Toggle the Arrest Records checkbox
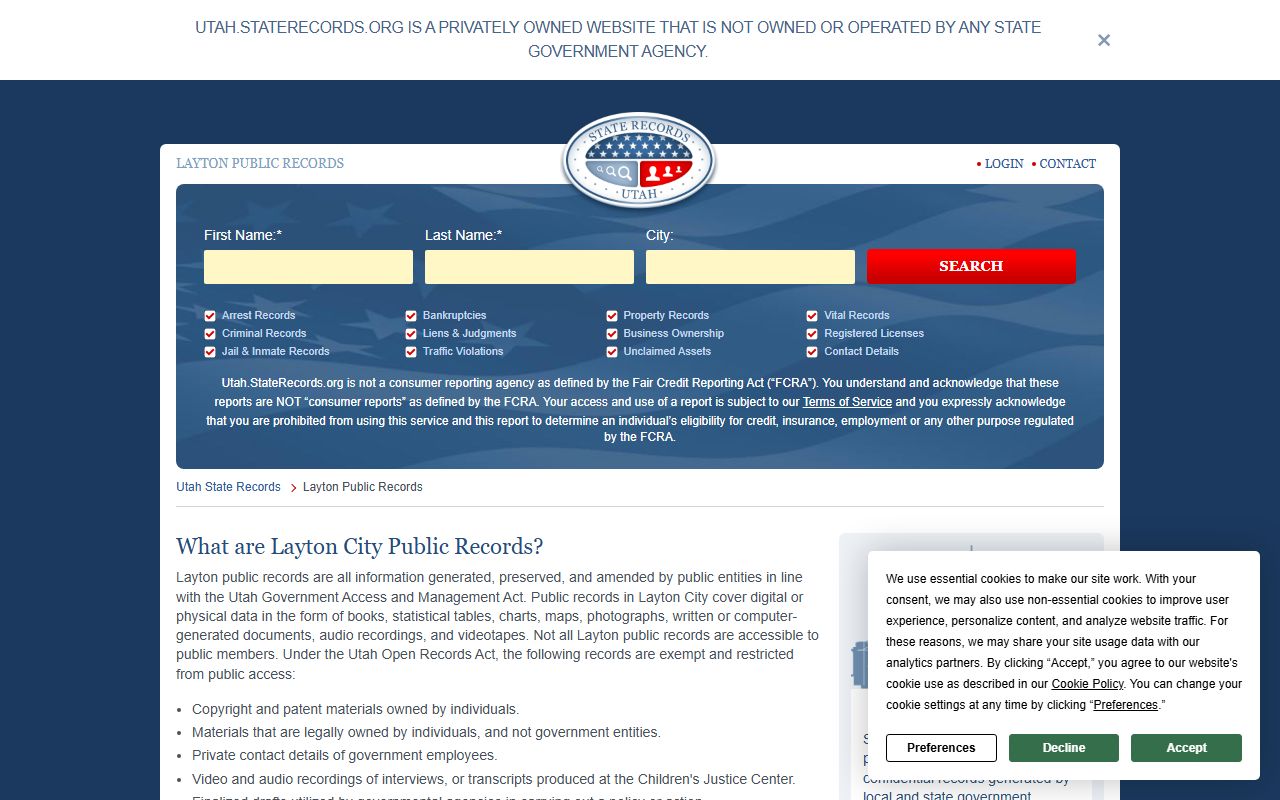 210,316
